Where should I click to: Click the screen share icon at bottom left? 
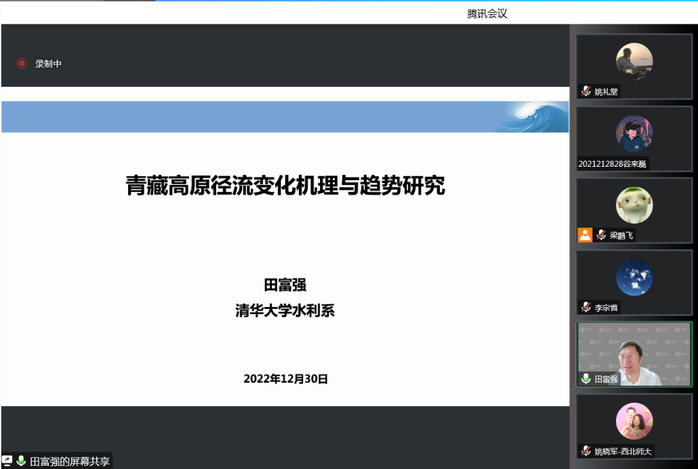tap(7, 461)
